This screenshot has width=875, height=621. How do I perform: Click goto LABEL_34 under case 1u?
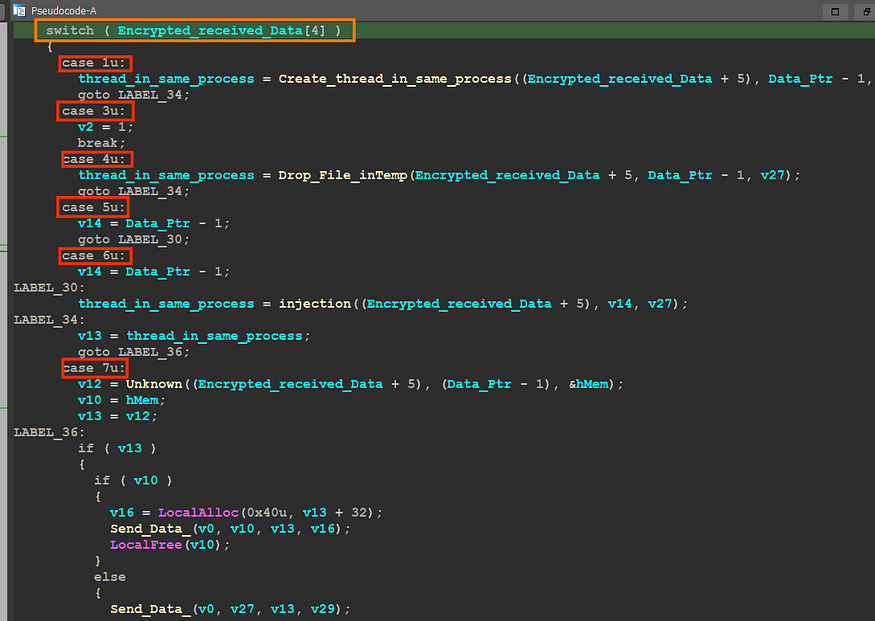(133, 95)
